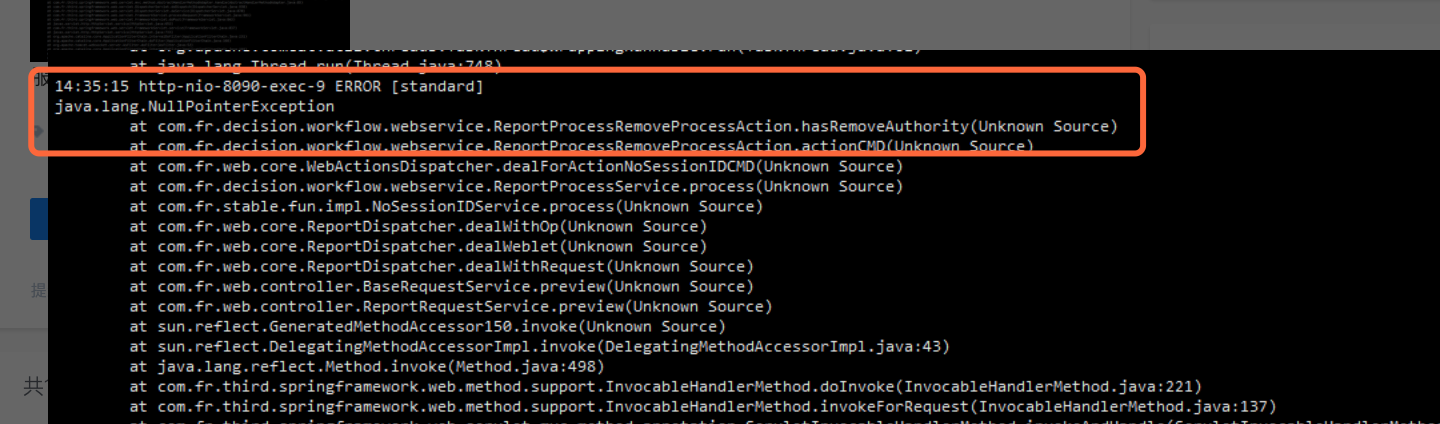Click the InvocableHandlerMethod.invokeForRequest line
The height and width of the screenshot is (424, 1440).
tap(702, 406)
